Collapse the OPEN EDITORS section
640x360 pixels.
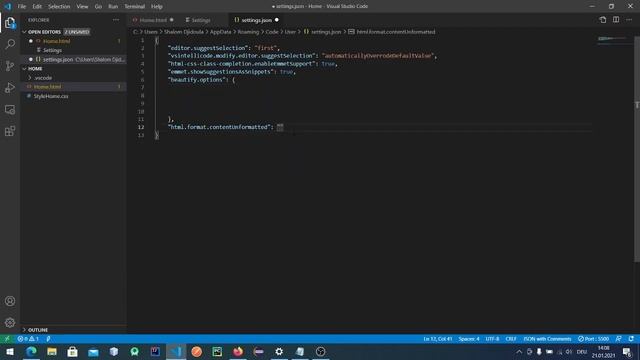(x=44, y=32)
